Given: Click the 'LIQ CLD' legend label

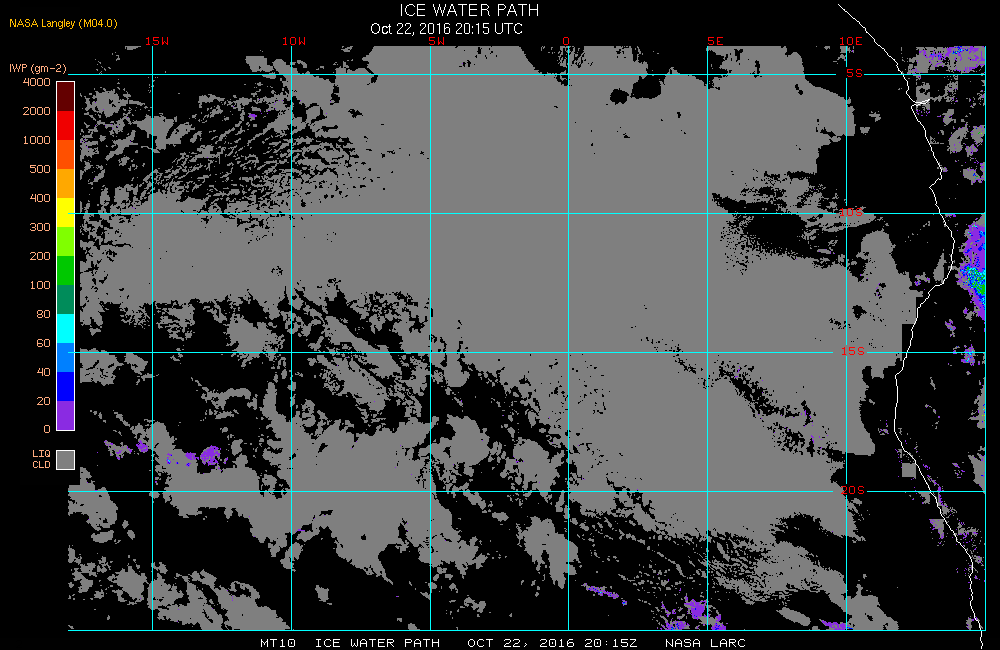Looking at the screenshot, I should [41, 459].
